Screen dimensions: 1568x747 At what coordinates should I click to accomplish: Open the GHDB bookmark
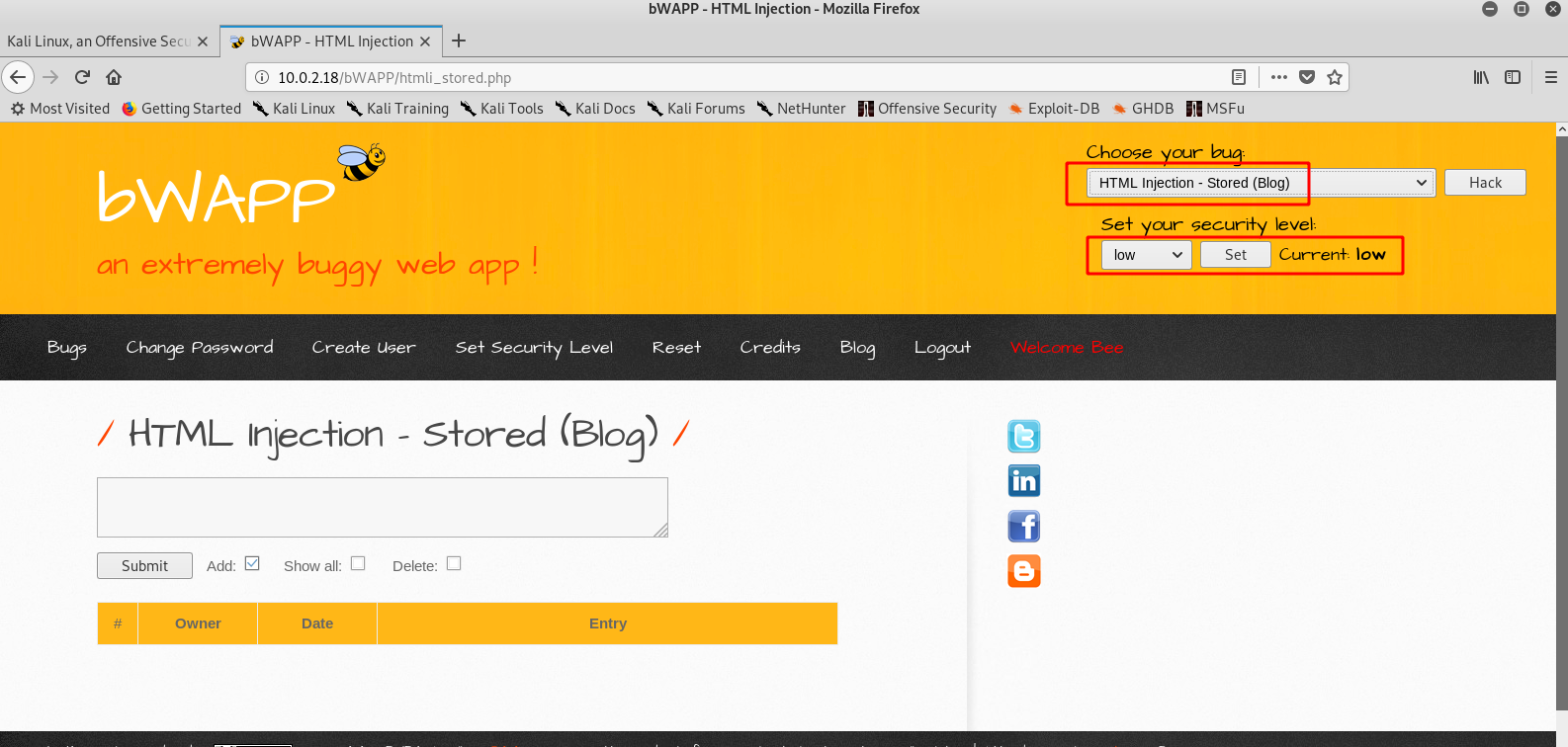click(1143, 109)
